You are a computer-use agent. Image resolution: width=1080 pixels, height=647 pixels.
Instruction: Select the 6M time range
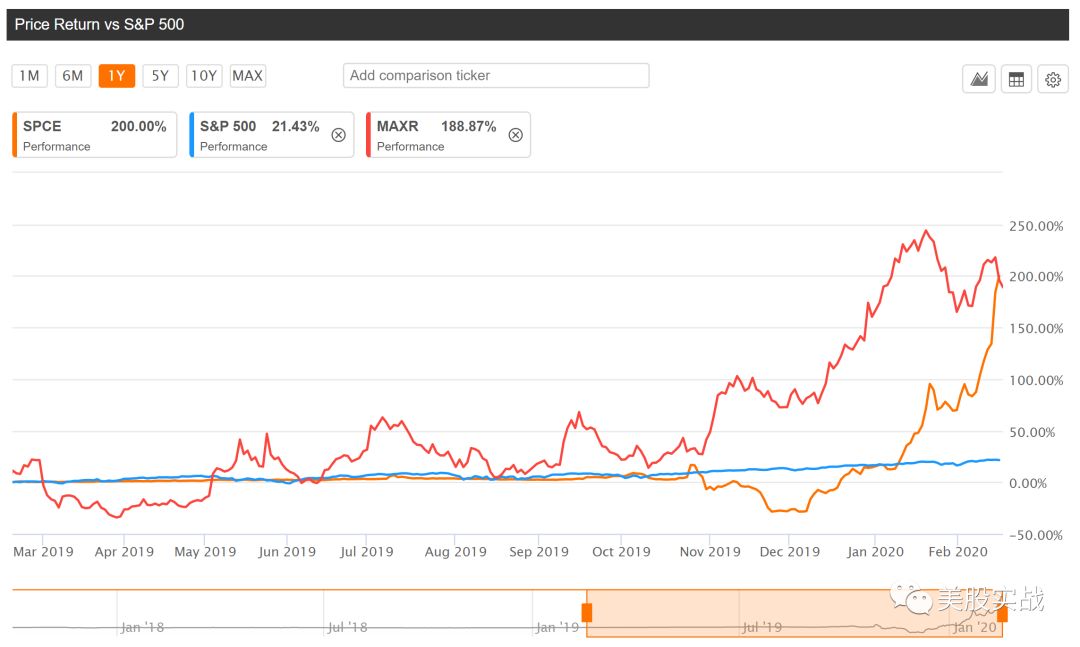click(x=73, y=76)
